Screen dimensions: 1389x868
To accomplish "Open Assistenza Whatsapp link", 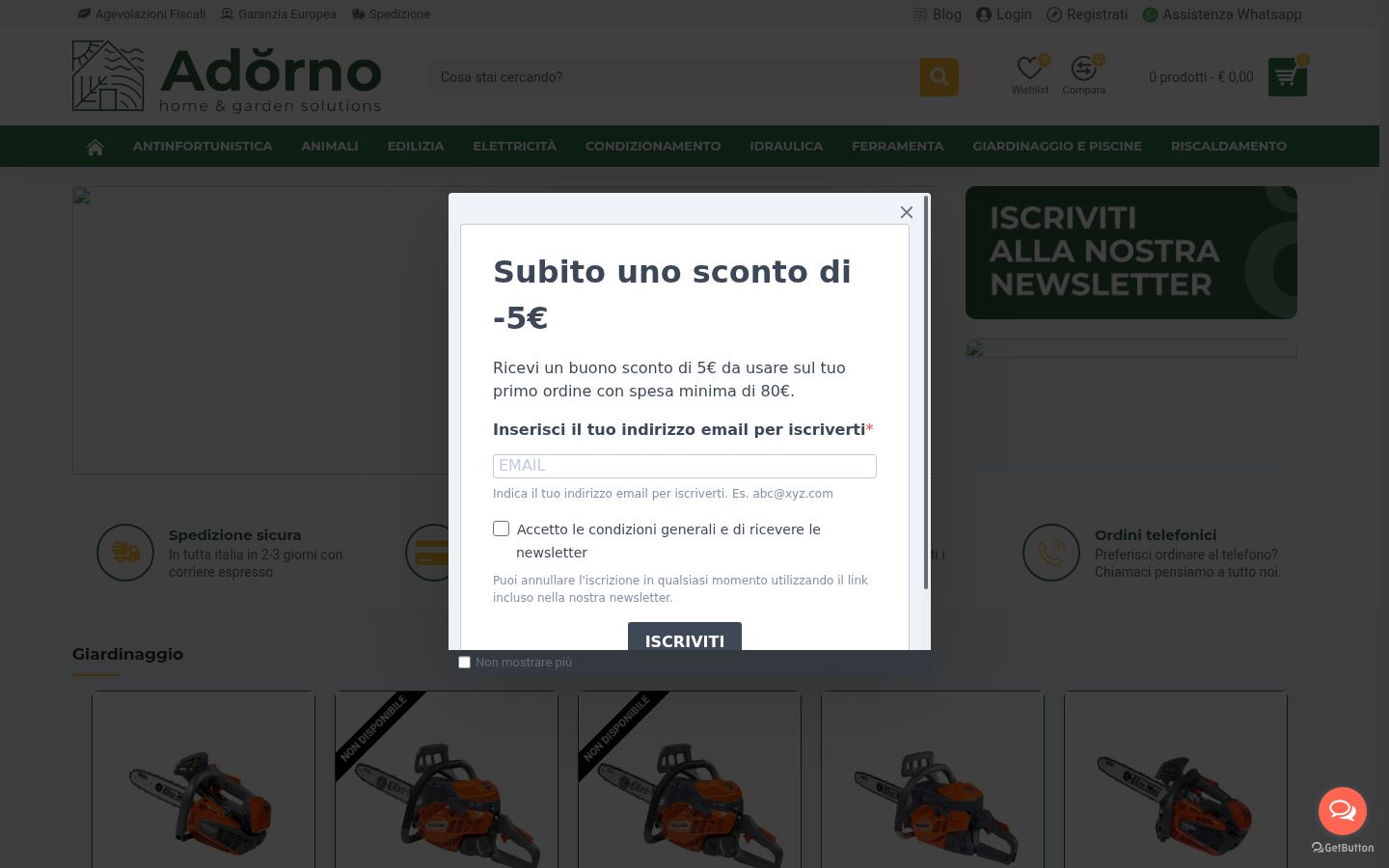I will tap(1222, 14).
